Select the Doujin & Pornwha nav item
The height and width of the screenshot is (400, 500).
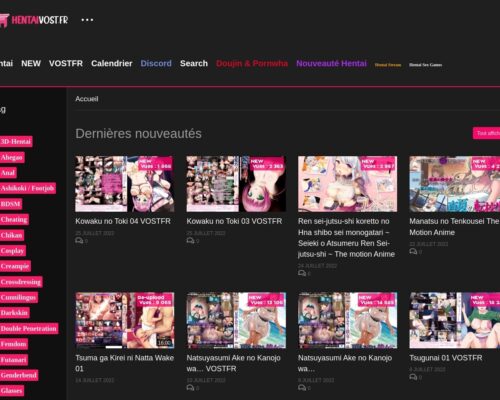252,63
